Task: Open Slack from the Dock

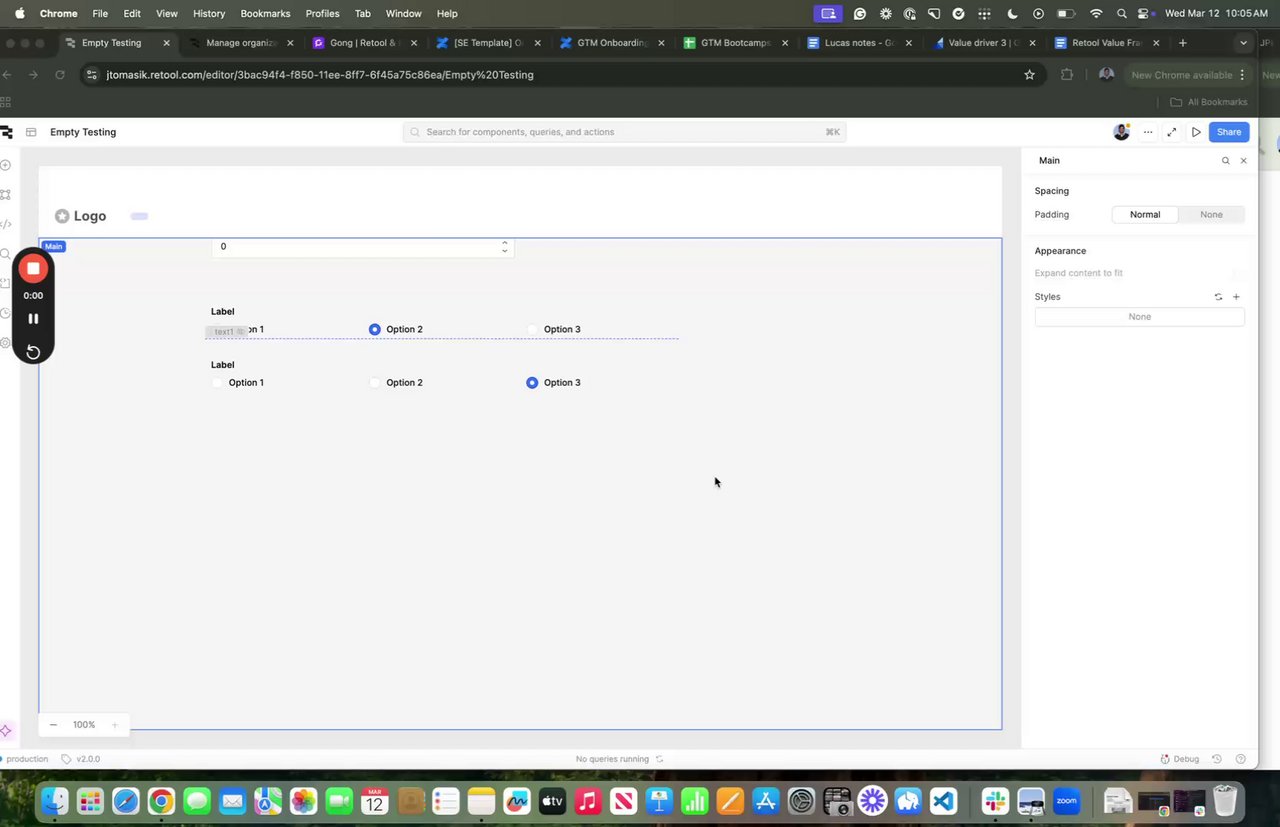Action: [x=995, y=801]
